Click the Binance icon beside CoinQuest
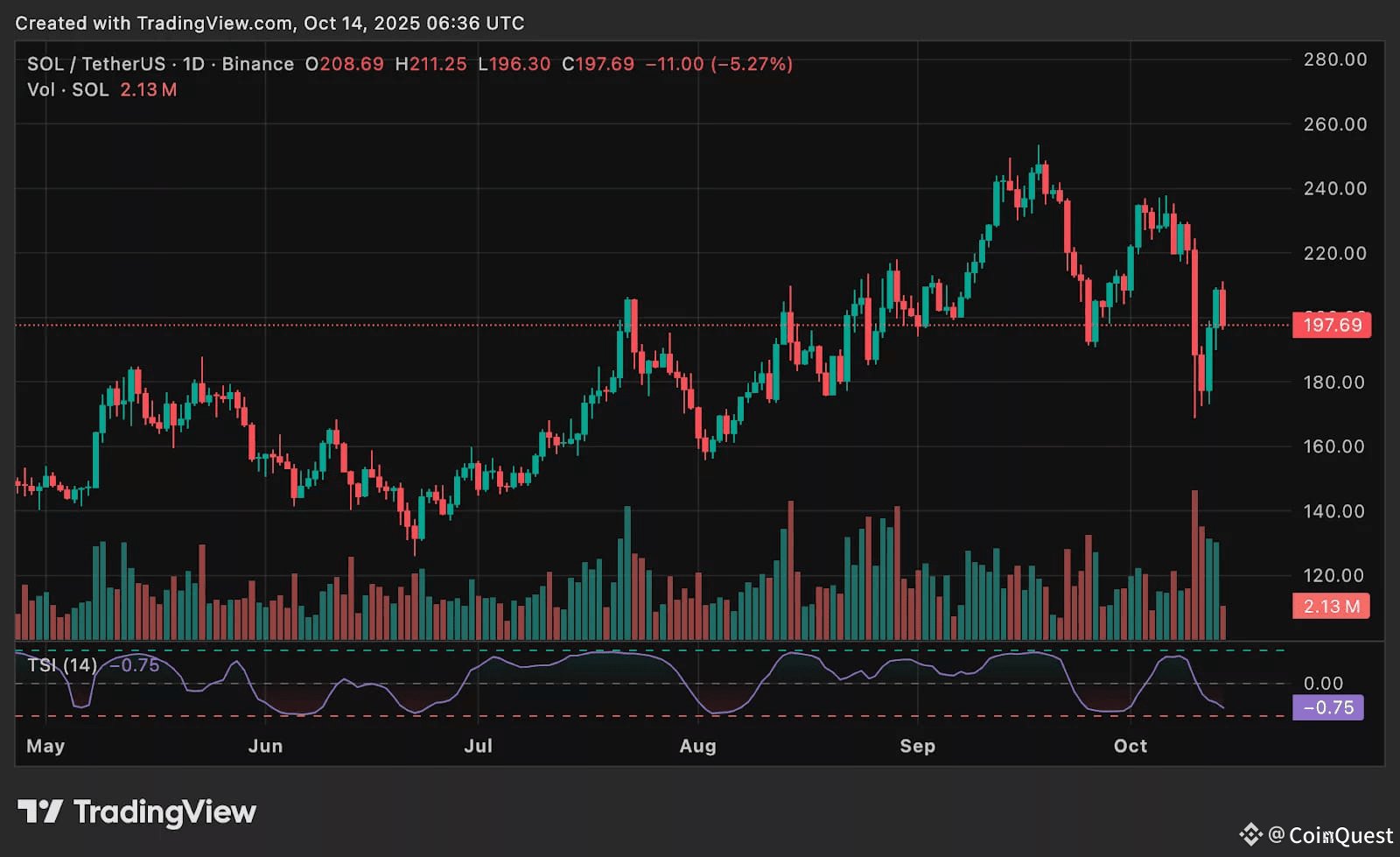 pyautogui.click(x=1250, y=834)
